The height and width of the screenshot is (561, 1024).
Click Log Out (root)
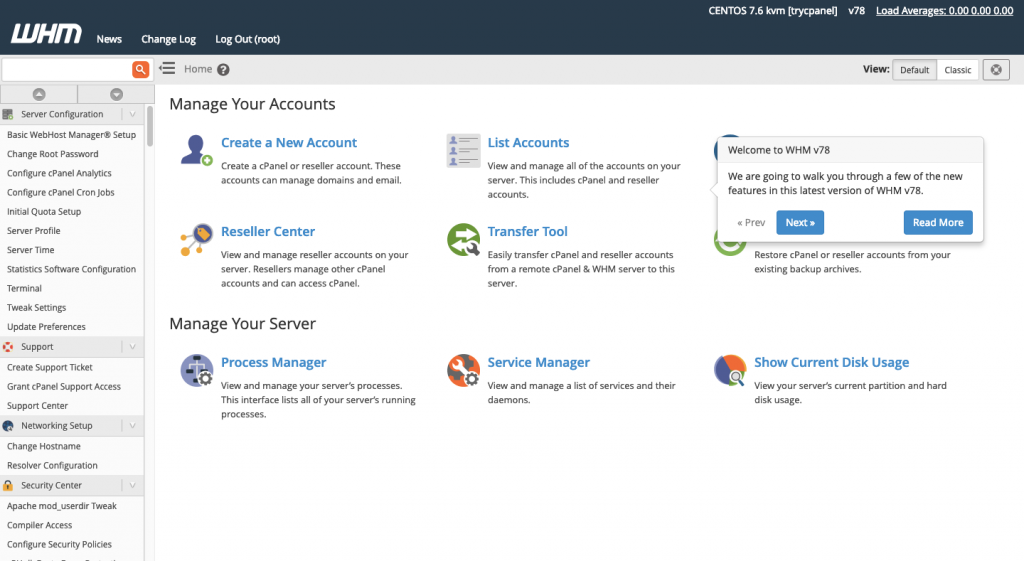pyautogui.click(x=248, y=39)
